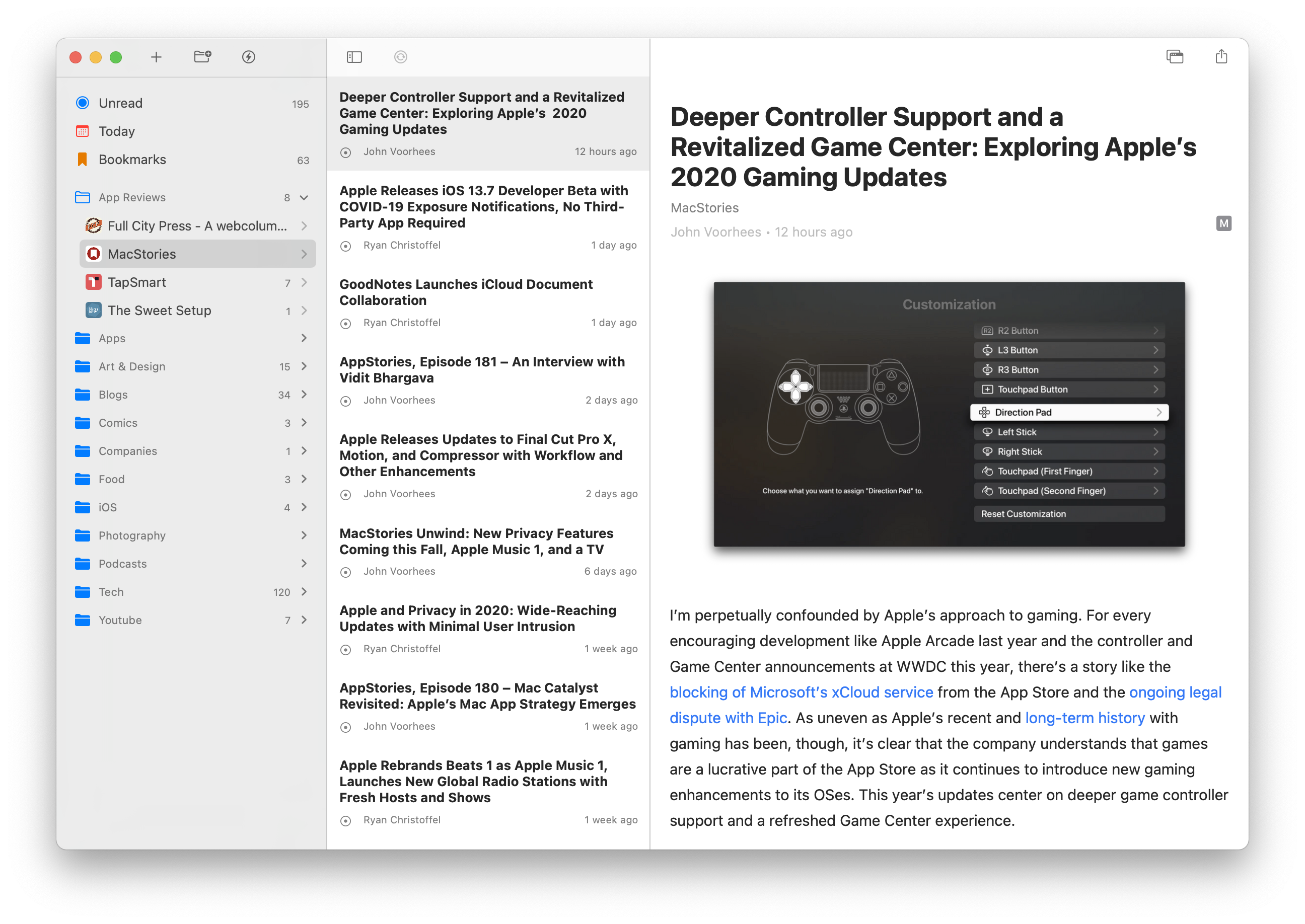Toggle read circle on MacStories Unwind article
The height and width of the screenshot is (924, 1305).
point(345,572)
